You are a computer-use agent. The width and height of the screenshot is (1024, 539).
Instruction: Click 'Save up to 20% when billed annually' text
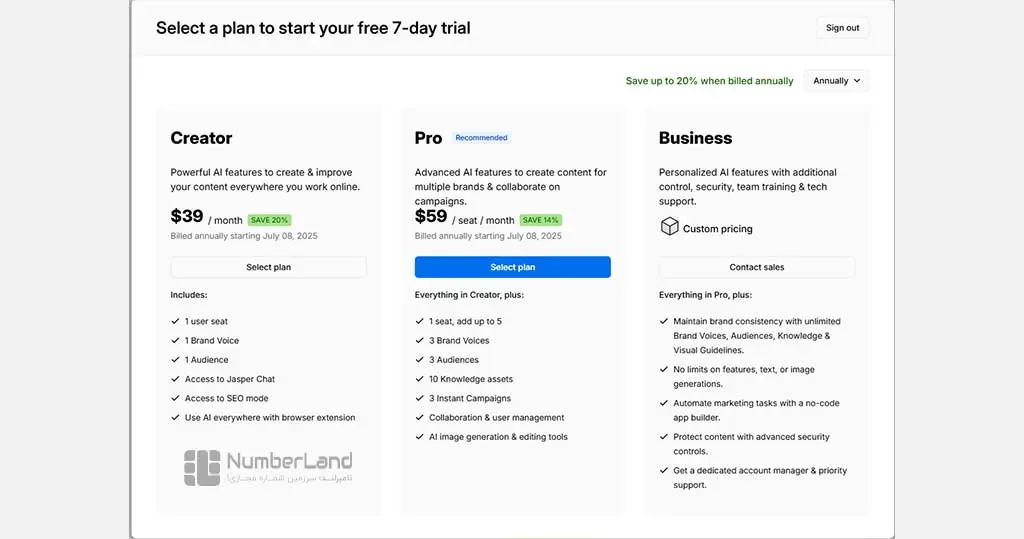pyautogui.click(x=709, y=81)
